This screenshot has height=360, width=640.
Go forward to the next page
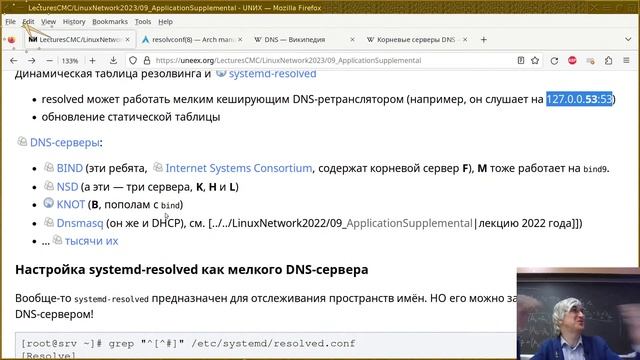click(x=31, y=60)
